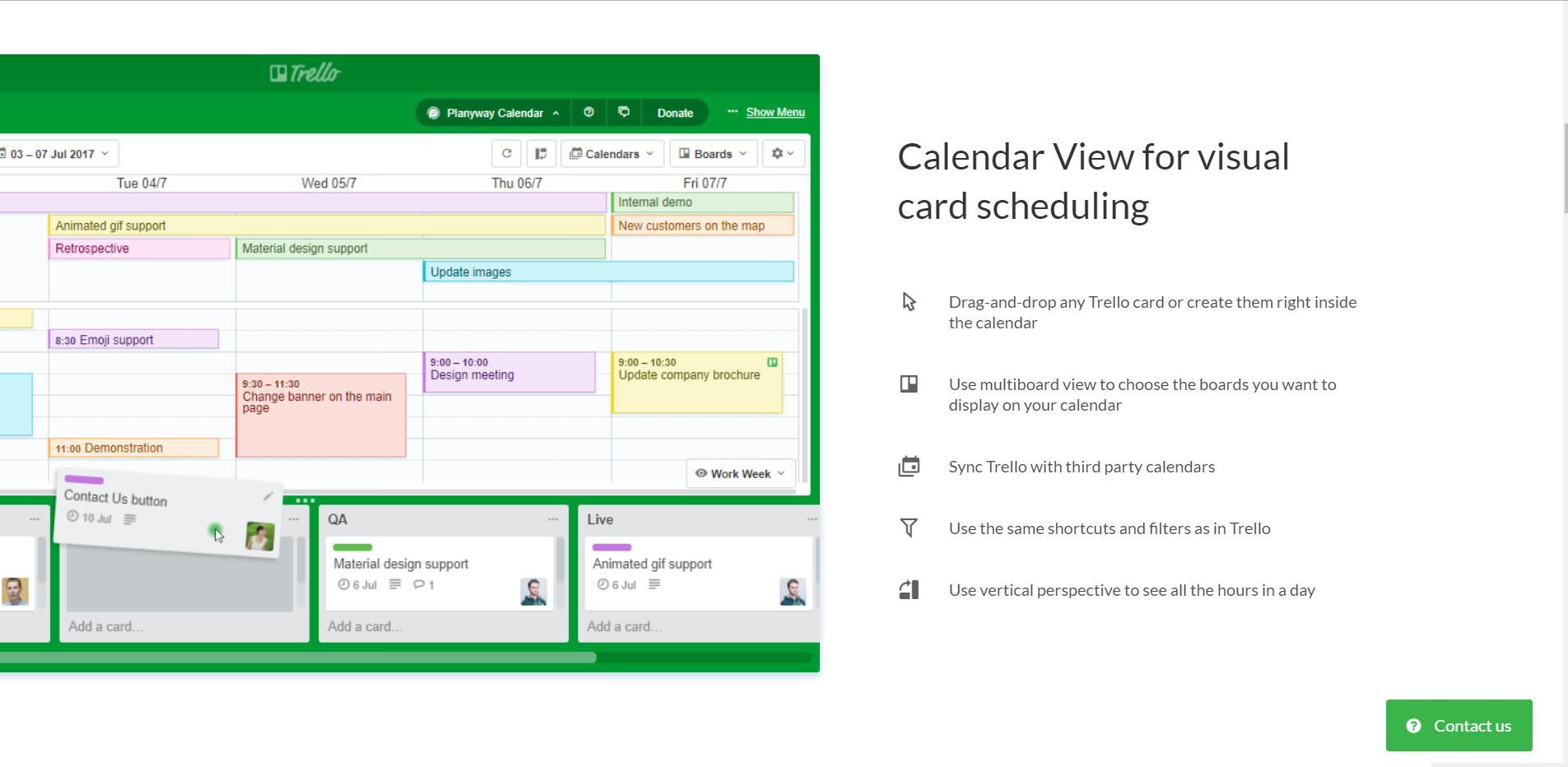
Task: Toggle the board layout split icon
Action: tap(541, 154)
